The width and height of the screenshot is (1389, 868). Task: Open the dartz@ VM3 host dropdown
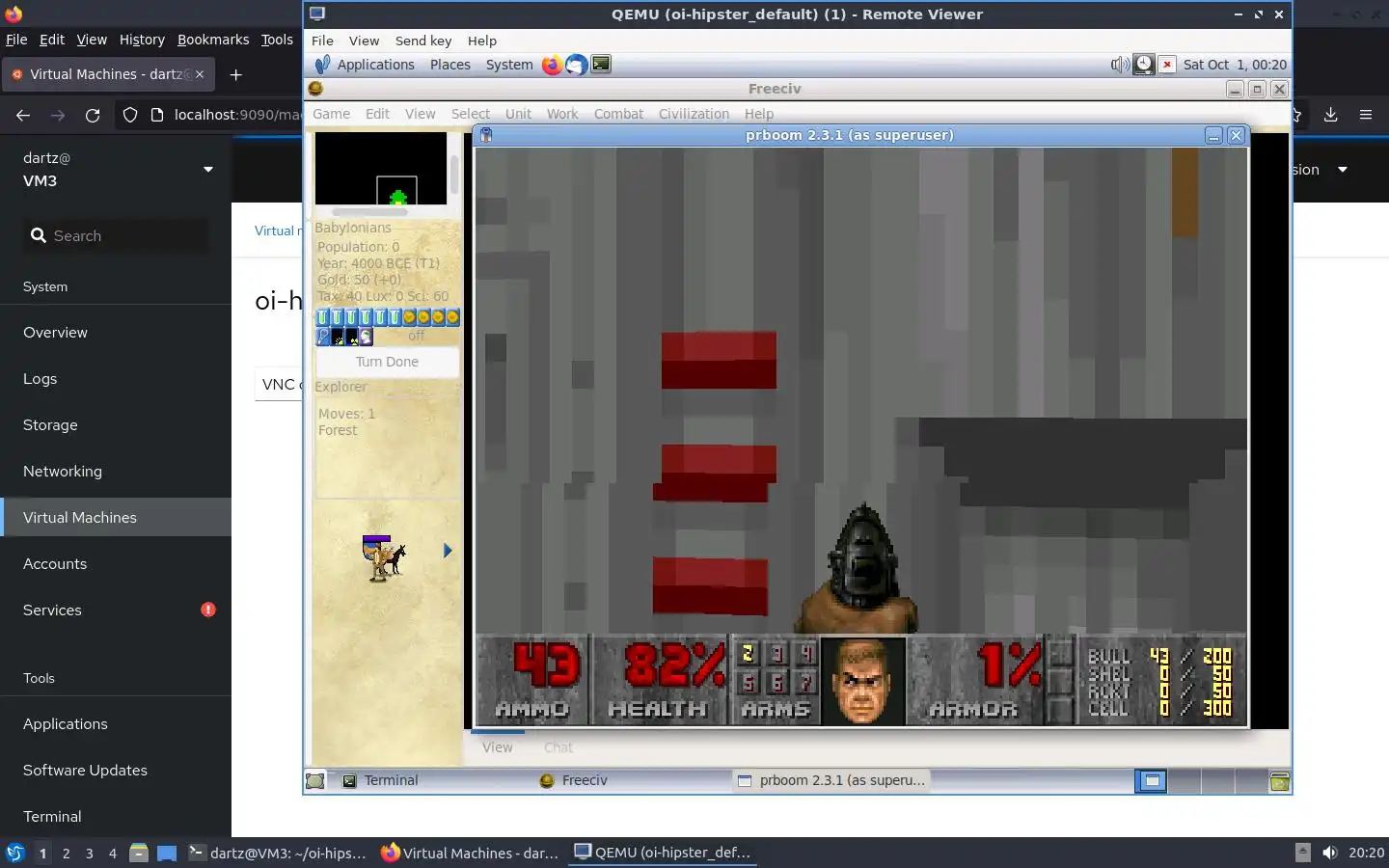point(207,170)
